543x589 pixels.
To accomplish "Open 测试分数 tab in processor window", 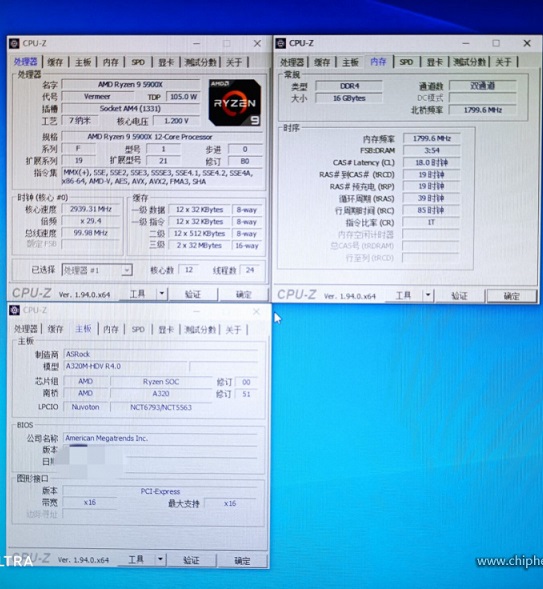I will 200,62.
